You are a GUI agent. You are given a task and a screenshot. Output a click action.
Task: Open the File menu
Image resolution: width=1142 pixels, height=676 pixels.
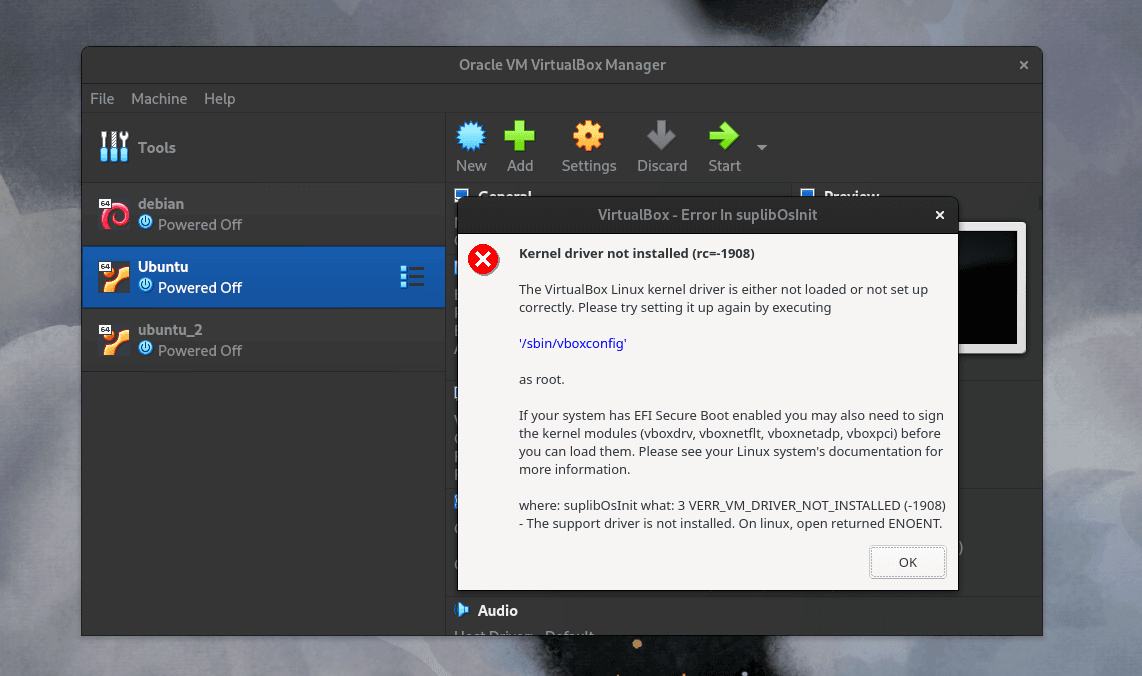point(101,98)
